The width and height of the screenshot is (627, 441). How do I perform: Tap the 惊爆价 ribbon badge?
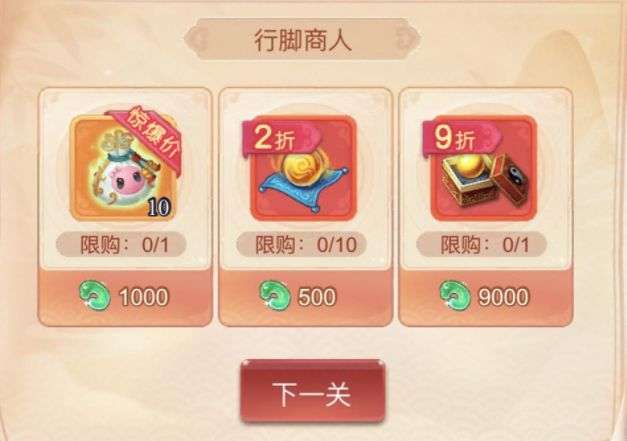coord(149,136)
